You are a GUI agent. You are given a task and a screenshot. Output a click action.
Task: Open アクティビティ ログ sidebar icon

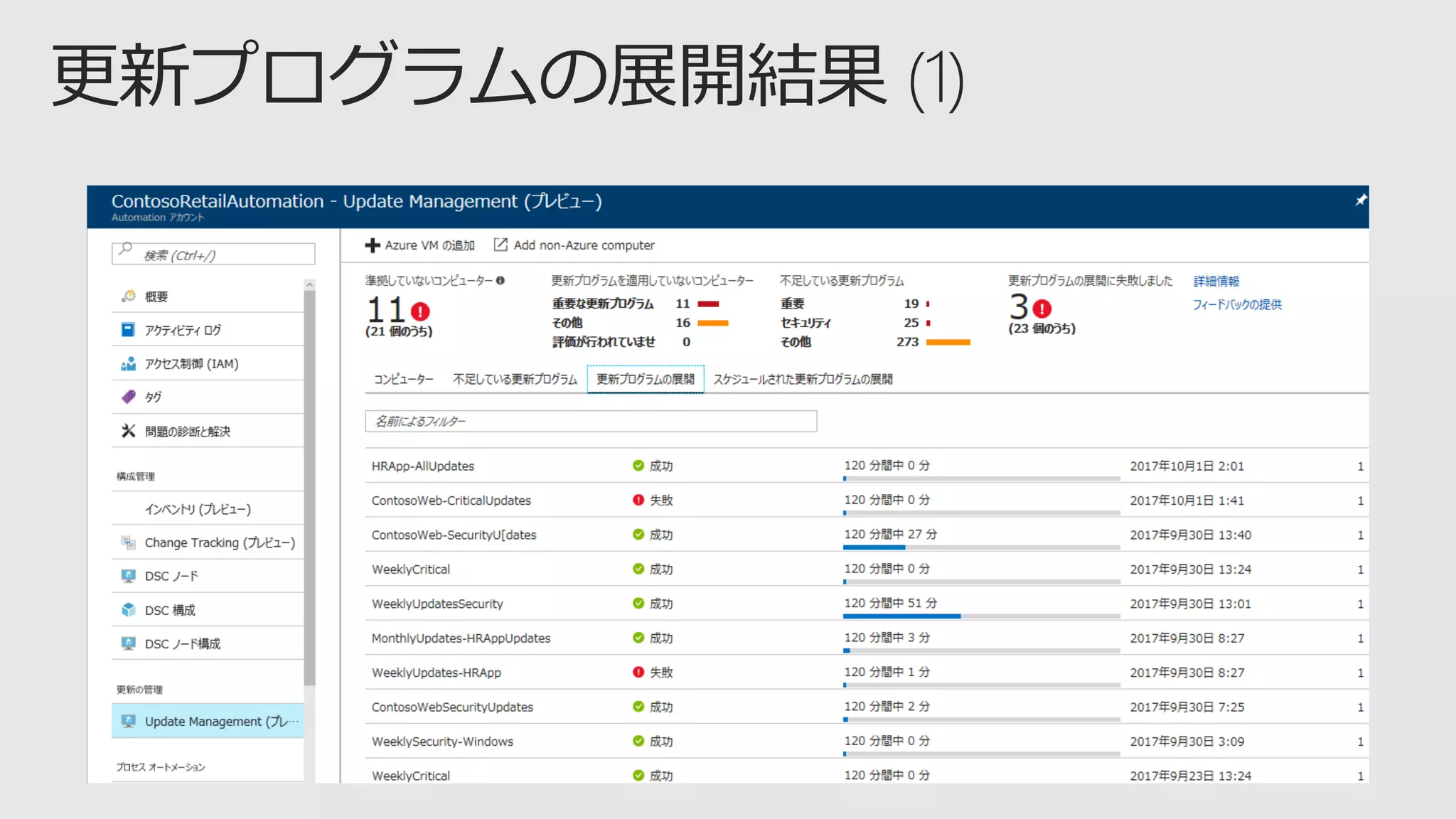(129, 330)
